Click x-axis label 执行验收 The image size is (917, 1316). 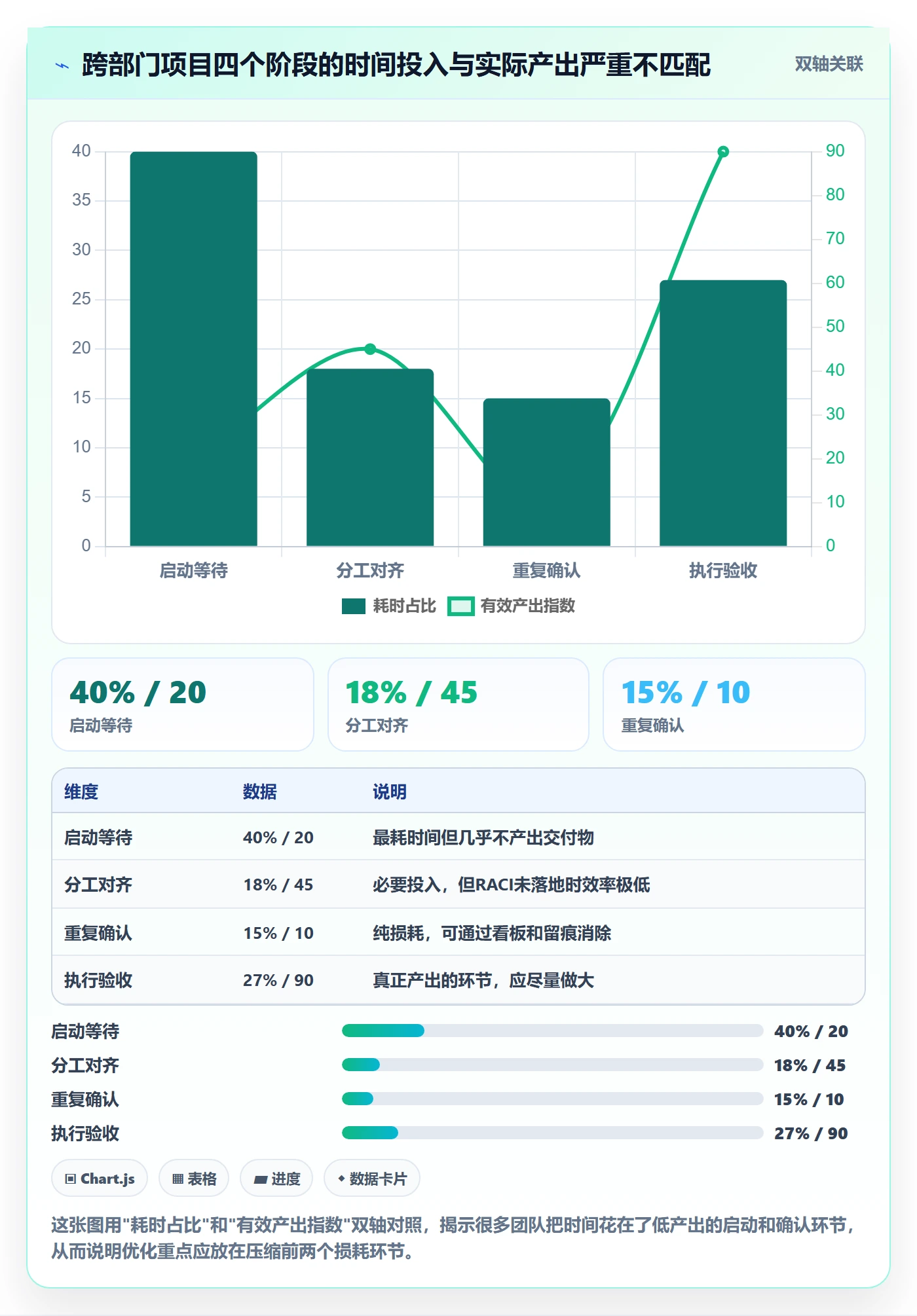723,571
